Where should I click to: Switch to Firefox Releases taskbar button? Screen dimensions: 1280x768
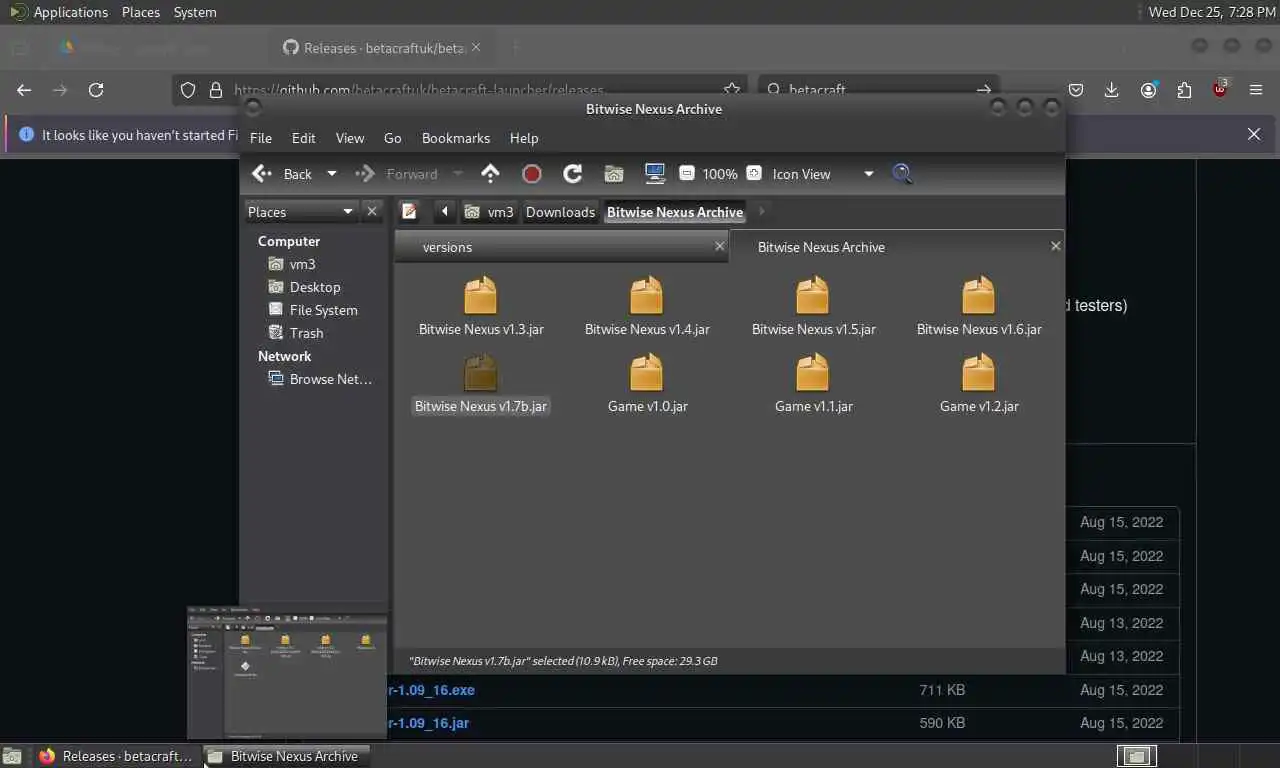(117, 756)
